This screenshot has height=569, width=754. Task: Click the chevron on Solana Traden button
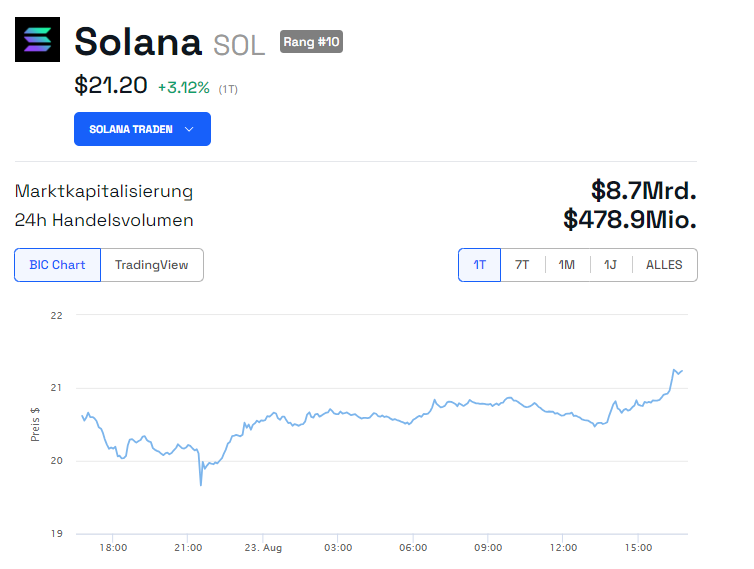[x=189, y=129]
